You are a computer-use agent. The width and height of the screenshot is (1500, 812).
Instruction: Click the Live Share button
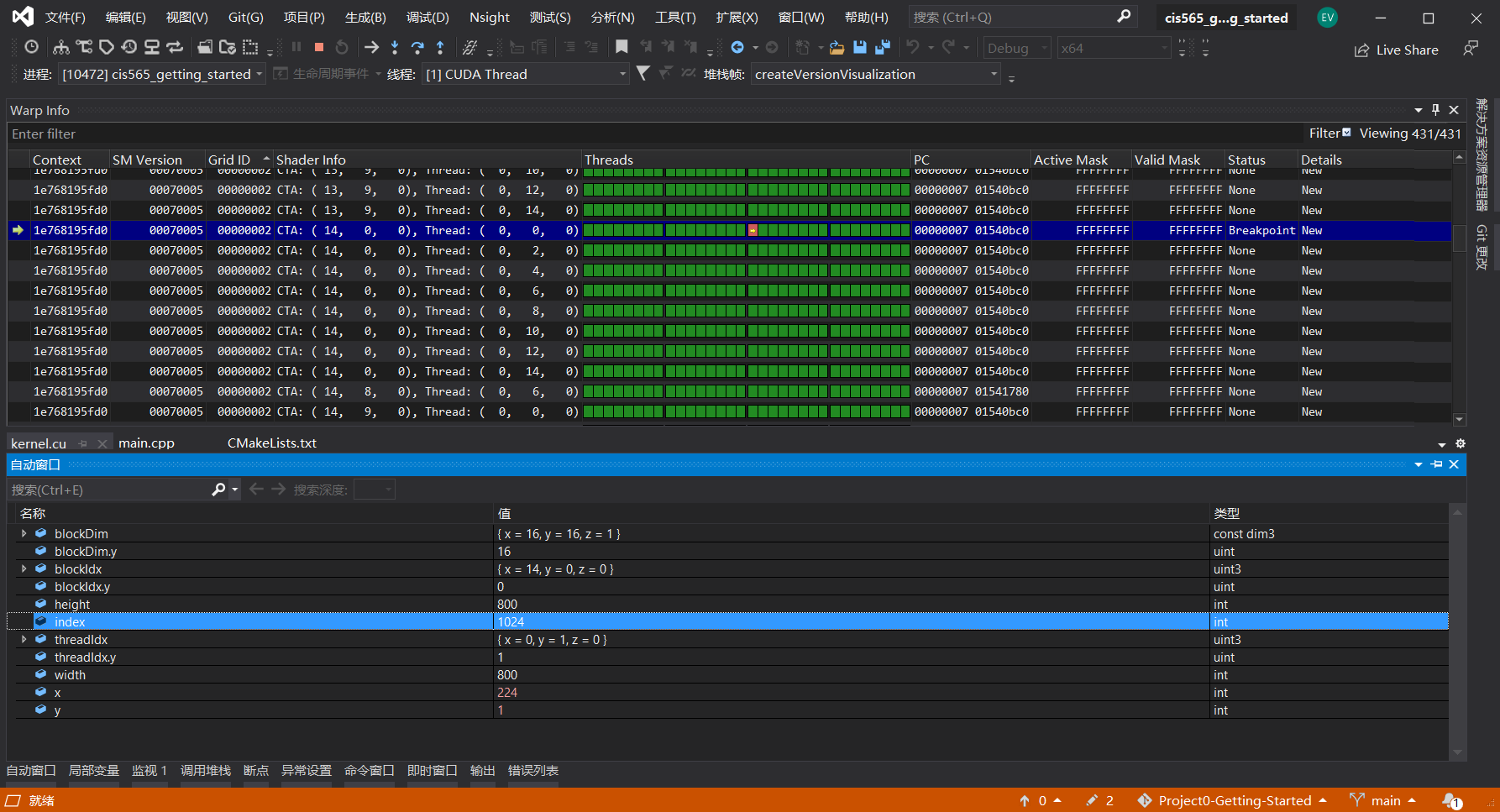tap(1397, 50)
